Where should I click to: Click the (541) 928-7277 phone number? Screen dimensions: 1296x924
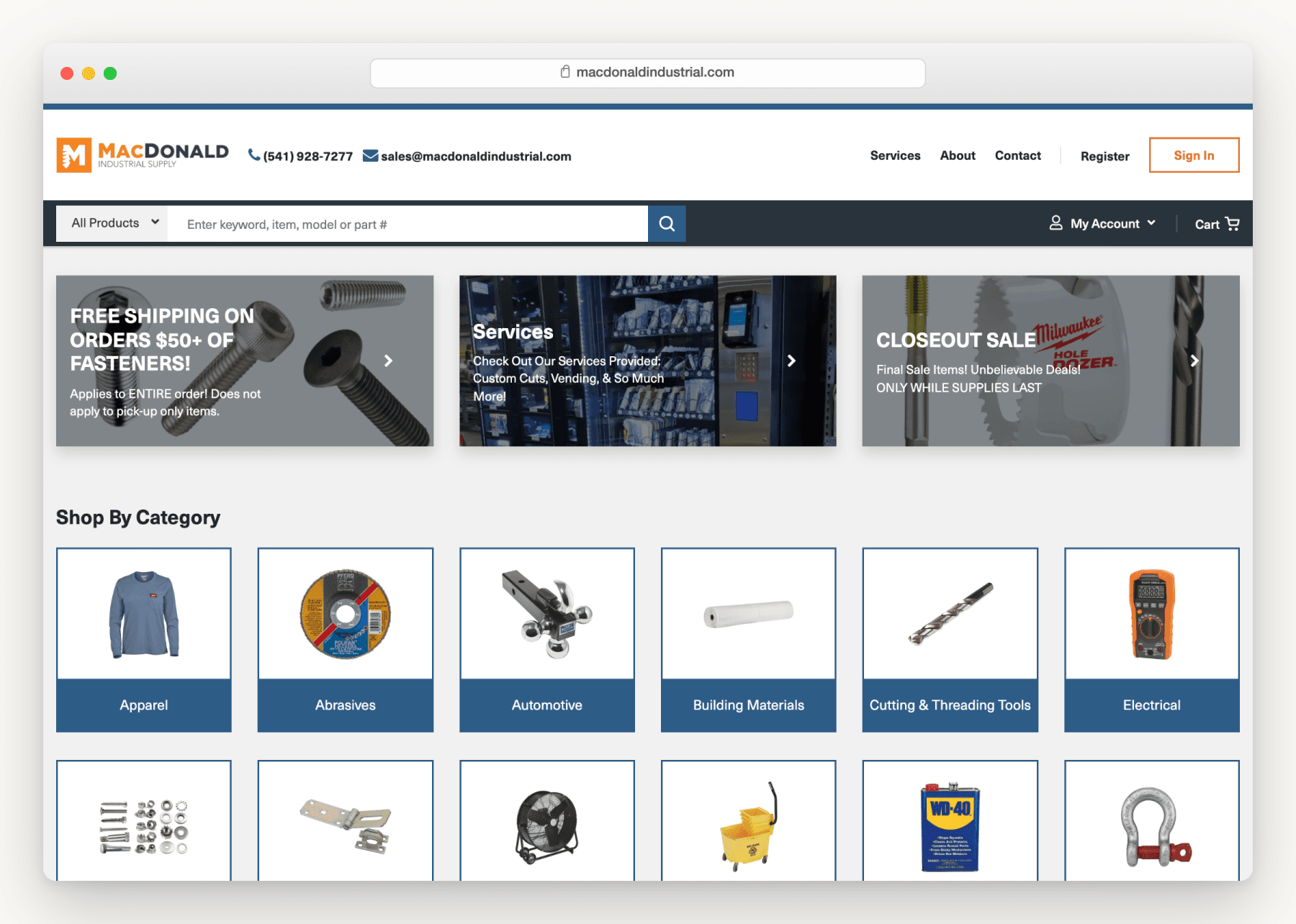click(x=308, y=156)
